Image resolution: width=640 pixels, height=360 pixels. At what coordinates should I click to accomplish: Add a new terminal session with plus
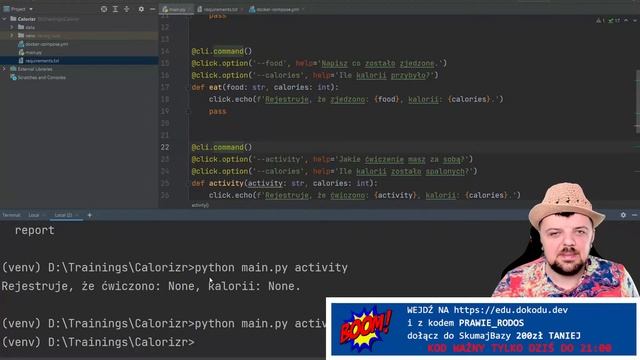click(89, 215)
